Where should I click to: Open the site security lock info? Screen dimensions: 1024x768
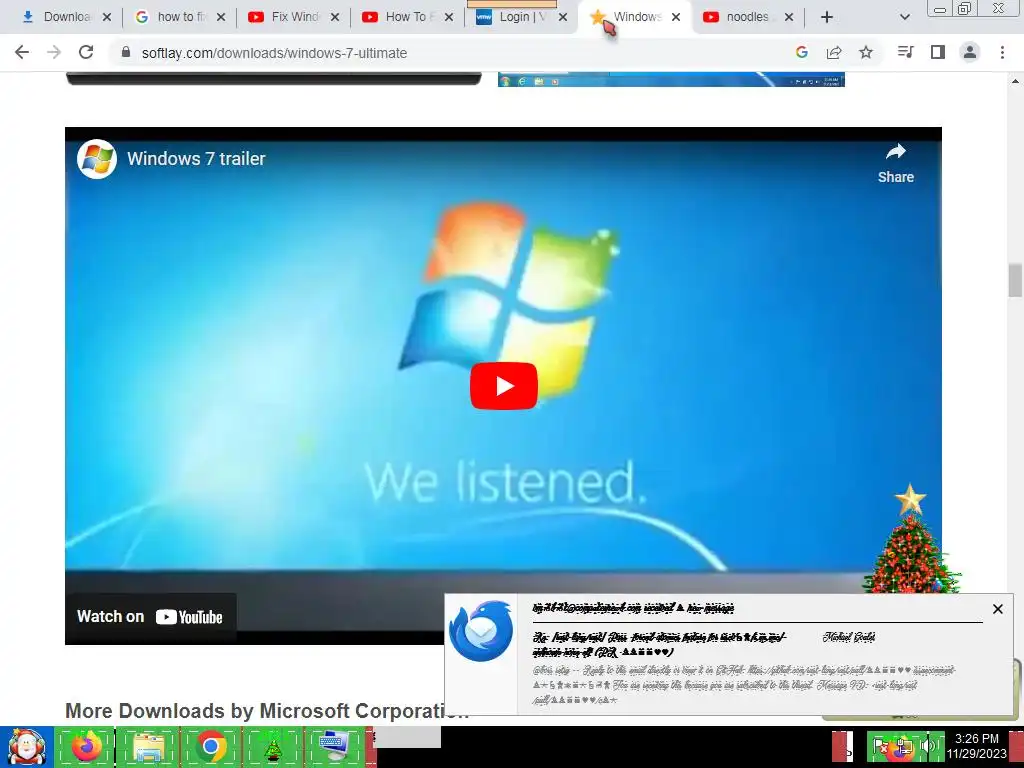(x=126, y=52)
